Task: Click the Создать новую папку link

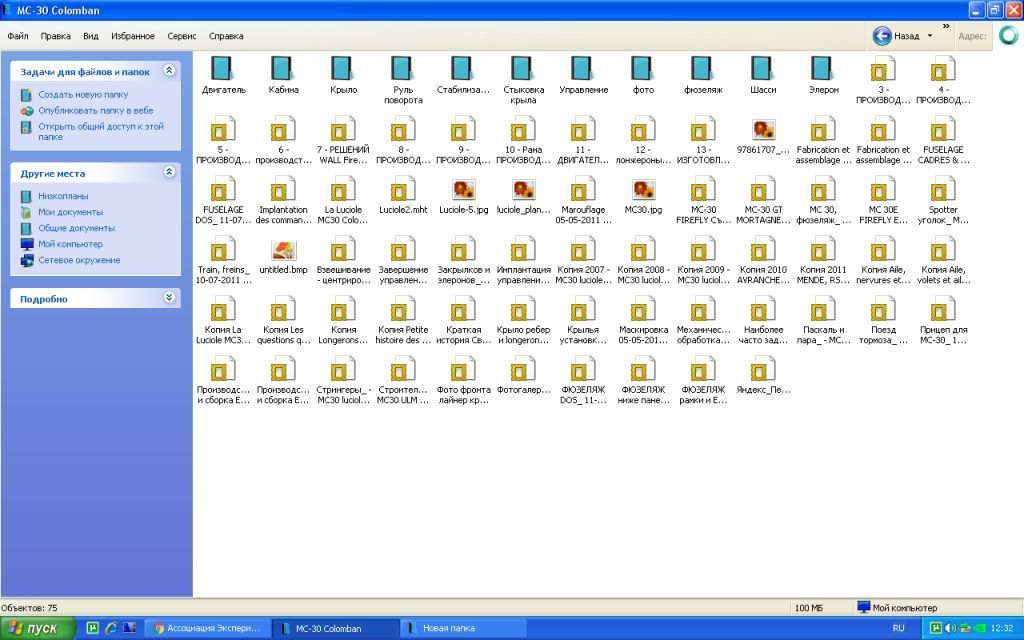Action: pos(83,95)
